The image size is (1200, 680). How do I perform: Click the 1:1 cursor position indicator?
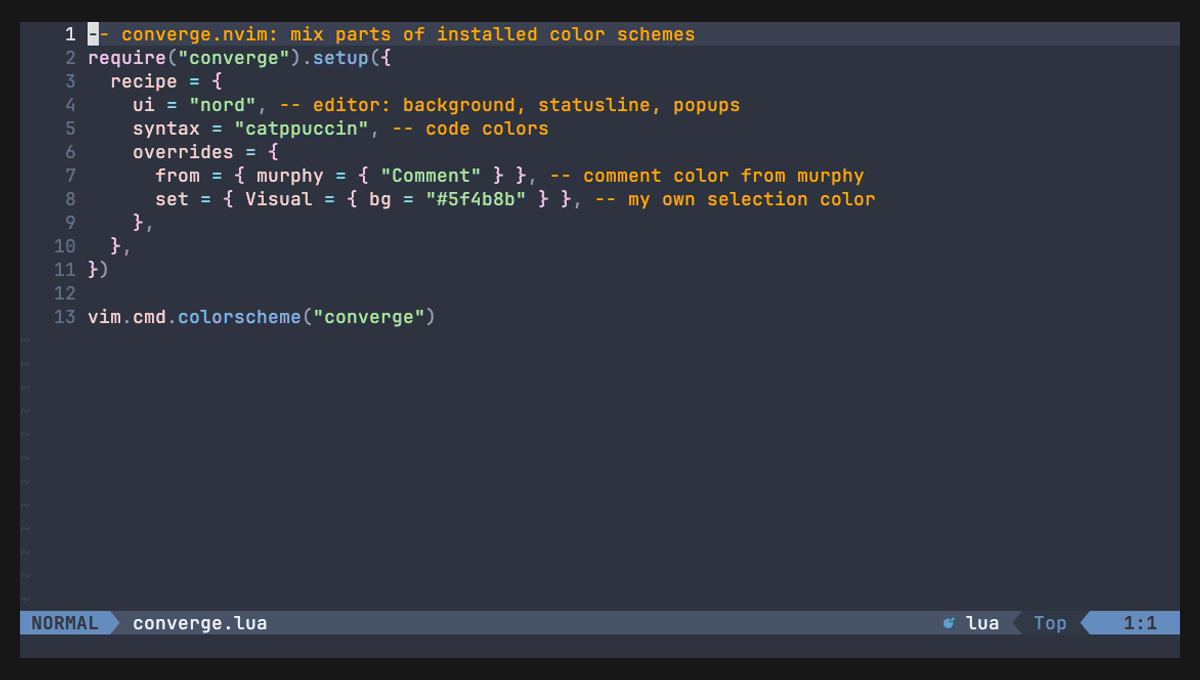[1140, 623]
